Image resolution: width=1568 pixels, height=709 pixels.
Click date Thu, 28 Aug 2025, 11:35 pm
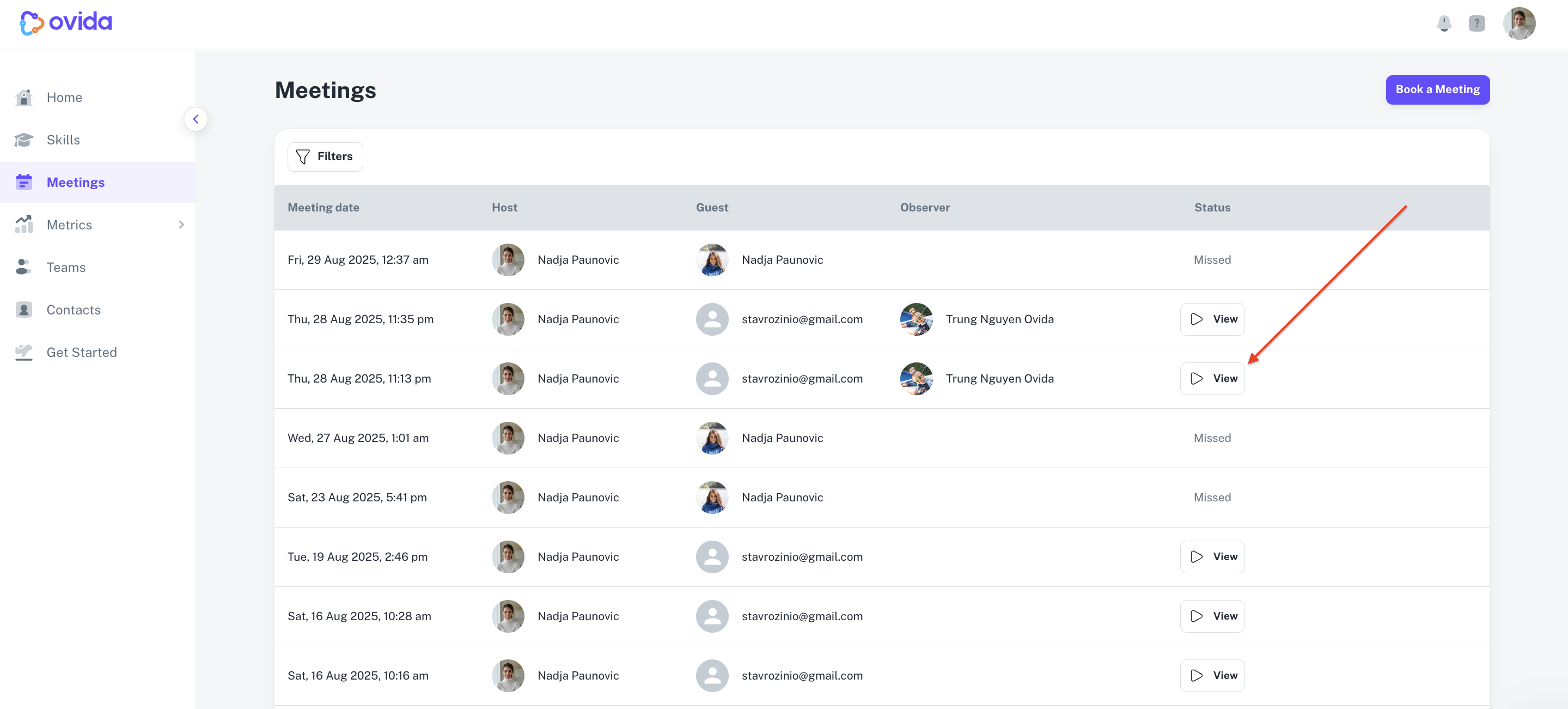(361, 319)
